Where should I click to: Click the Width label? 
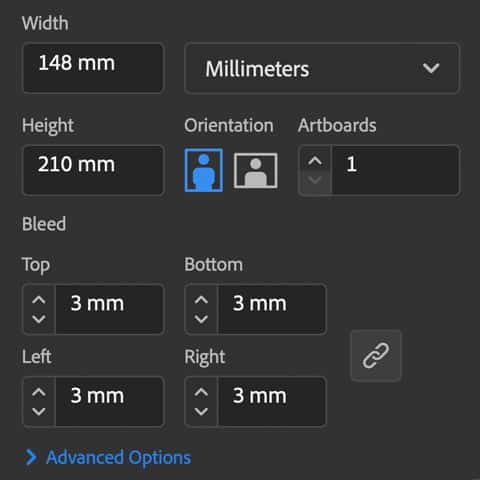pos(45,23)
